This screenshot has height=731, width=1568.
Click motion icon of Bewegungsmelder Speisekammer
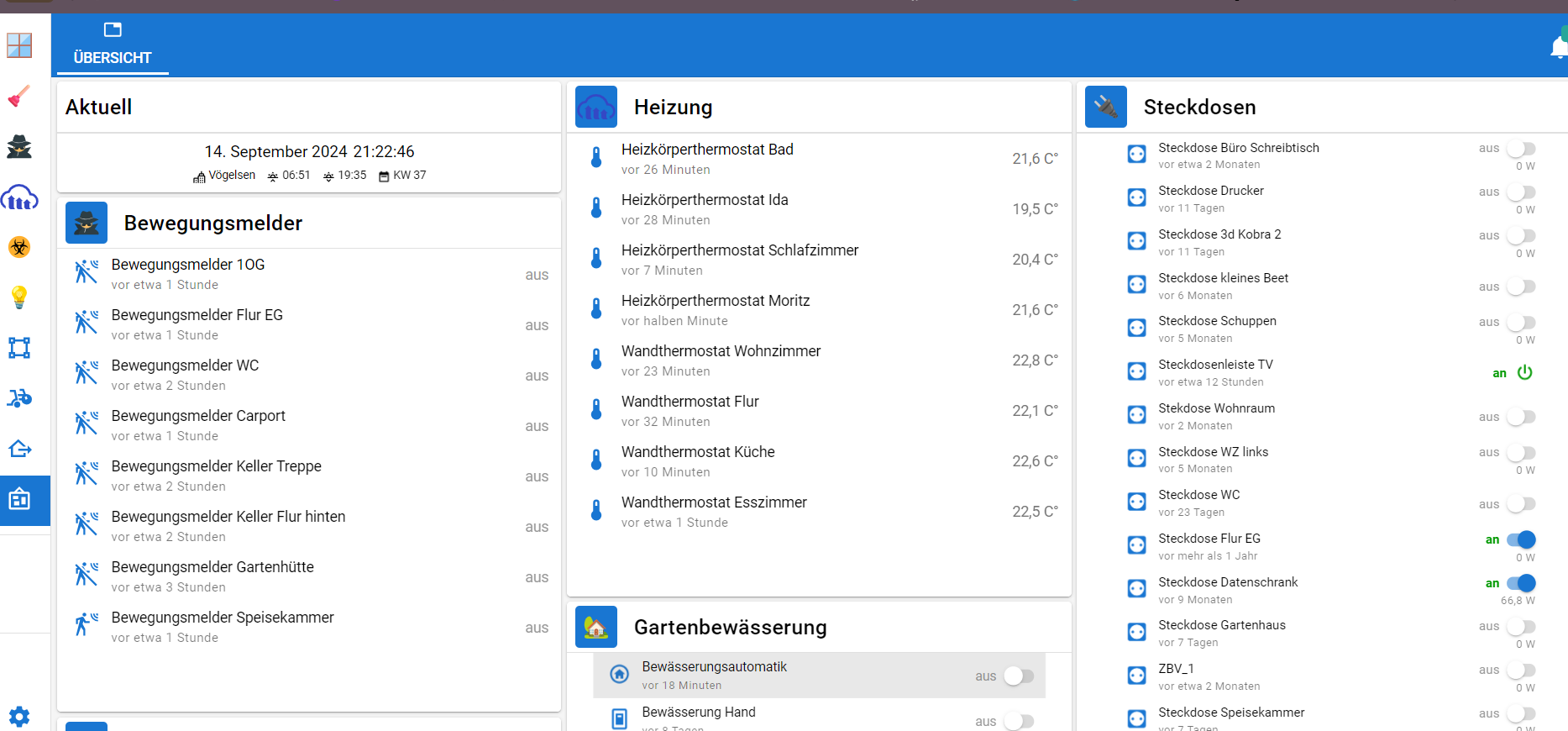coord(87,625)
